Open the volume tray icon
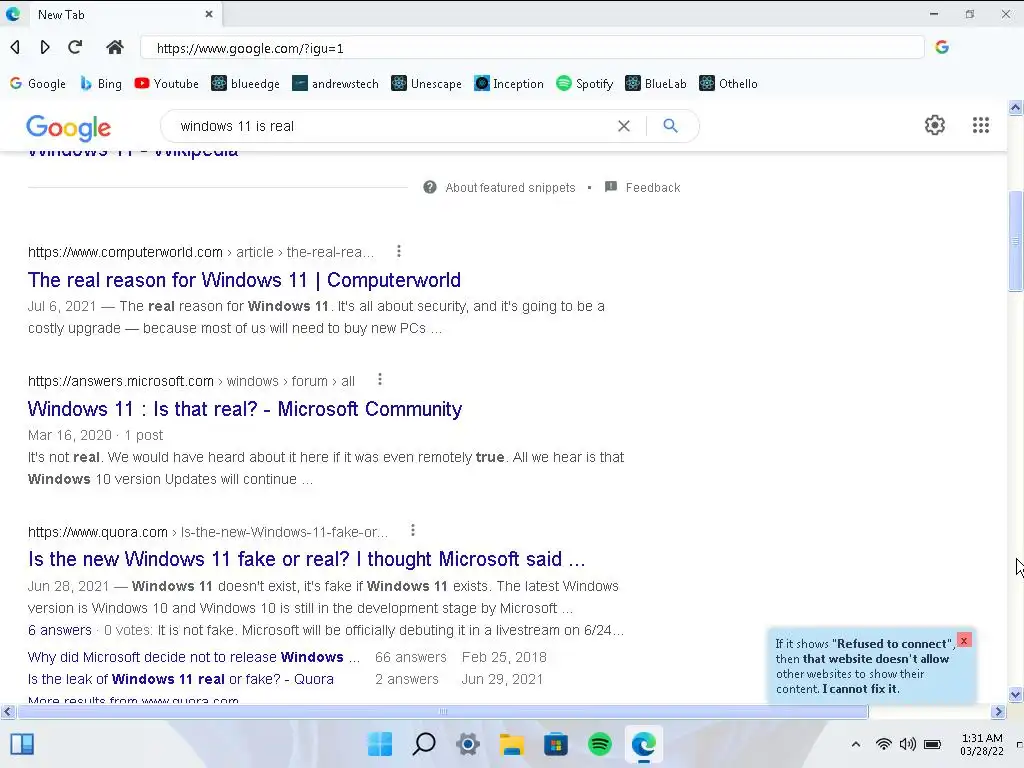This screenshot has height=768, width=1024. (x=907, y=744)
